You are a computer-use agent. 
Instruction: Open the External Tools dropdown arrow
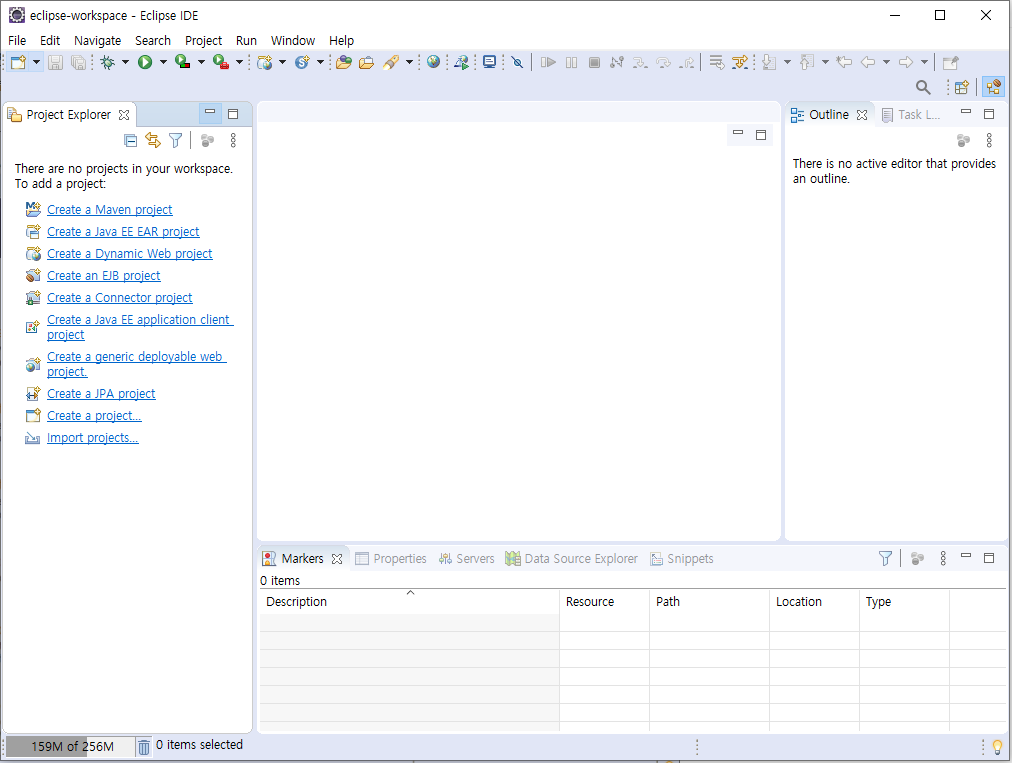(239, 63)
